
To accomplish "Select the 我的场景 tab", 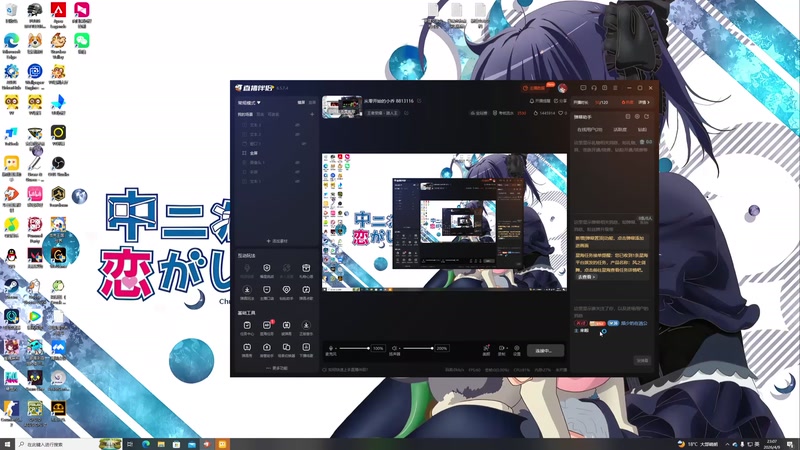I will coord(245,114).
